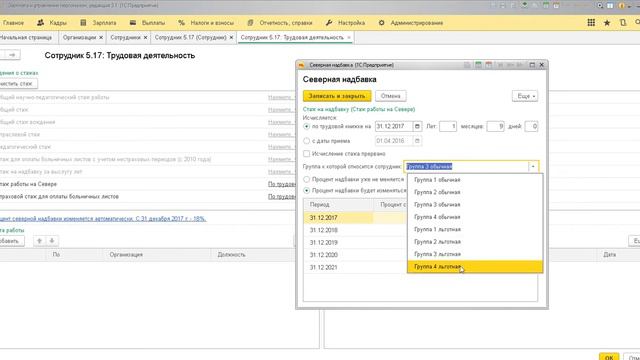
Task: Open link in 'Страховой стаж для оплаты больничных' row
Action: (x=281, y=197)
